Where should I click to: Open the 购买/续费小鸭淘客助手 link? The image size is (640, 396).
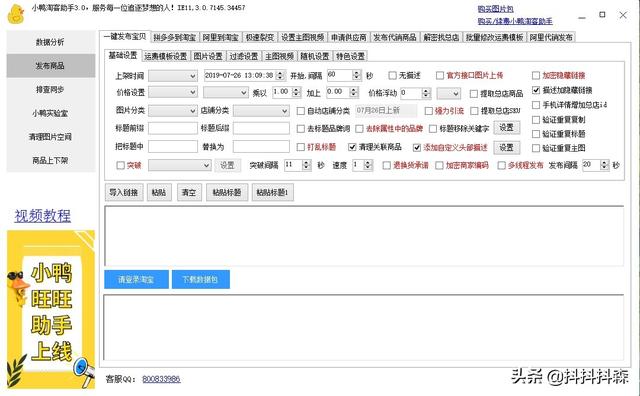pyautogui.click(x=515, y=21)
